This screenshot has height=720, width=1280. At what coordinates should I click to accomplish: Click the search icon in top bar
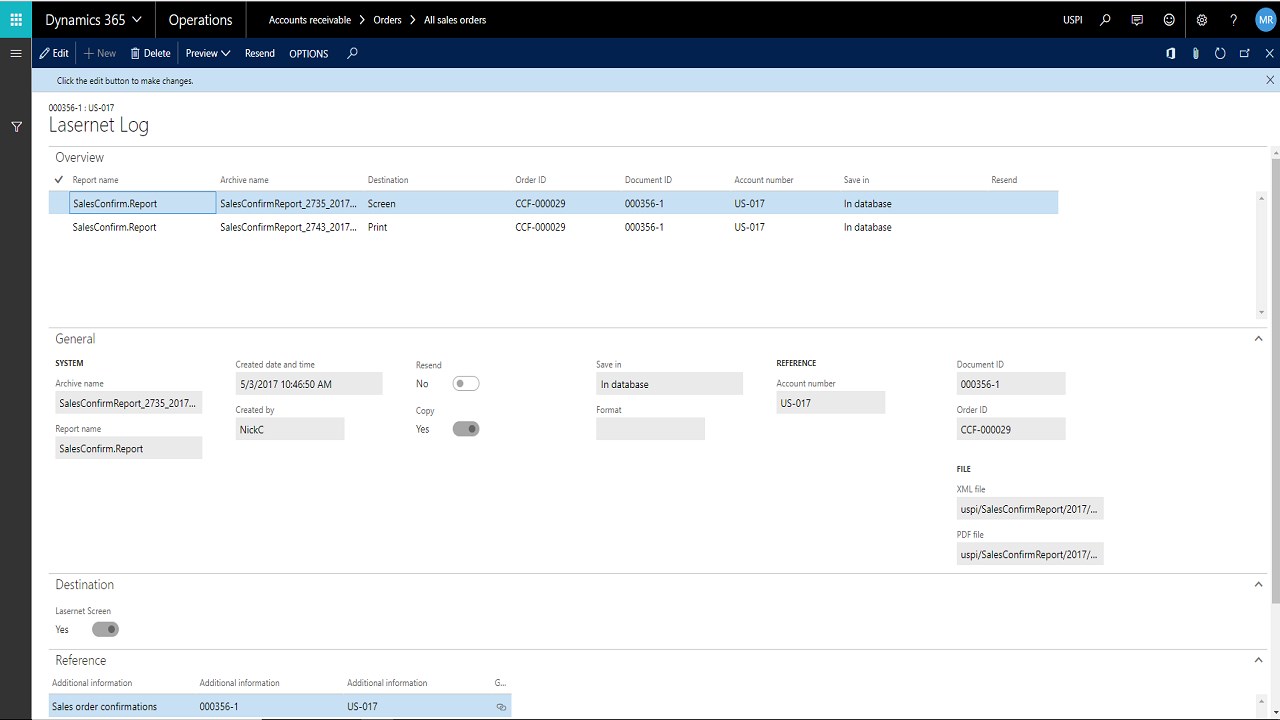pos(1105,19)
